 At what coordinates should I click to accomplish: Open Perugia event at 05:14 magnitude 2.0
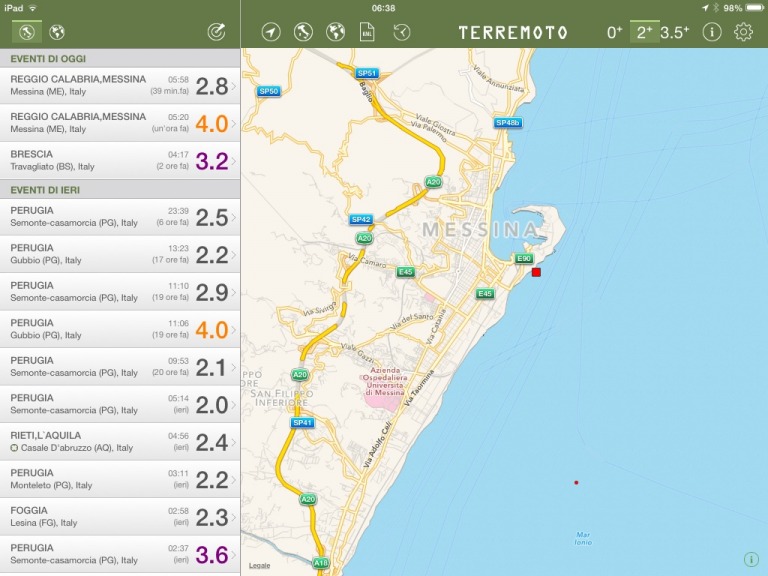point(120,404)
